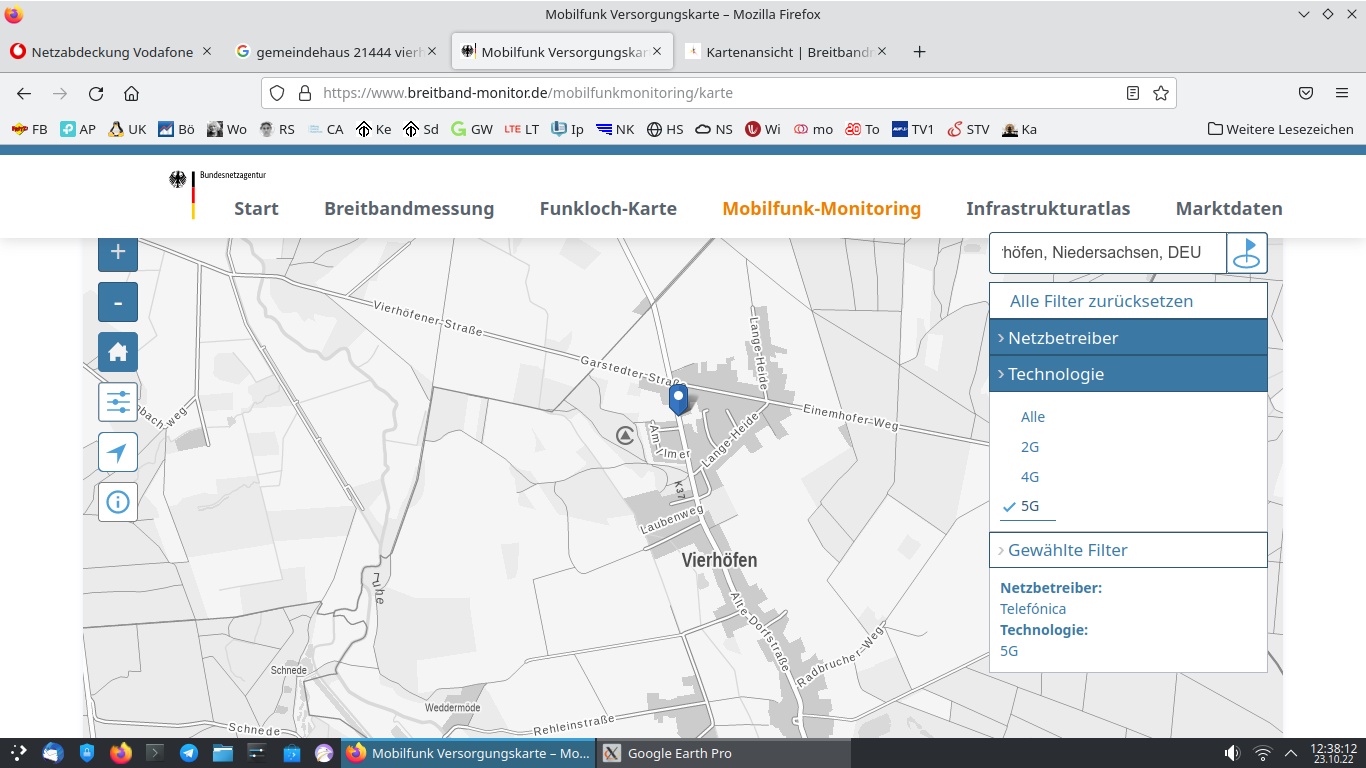Open a new browser tab
The image size is (1366, 768).
pos(920,52)
